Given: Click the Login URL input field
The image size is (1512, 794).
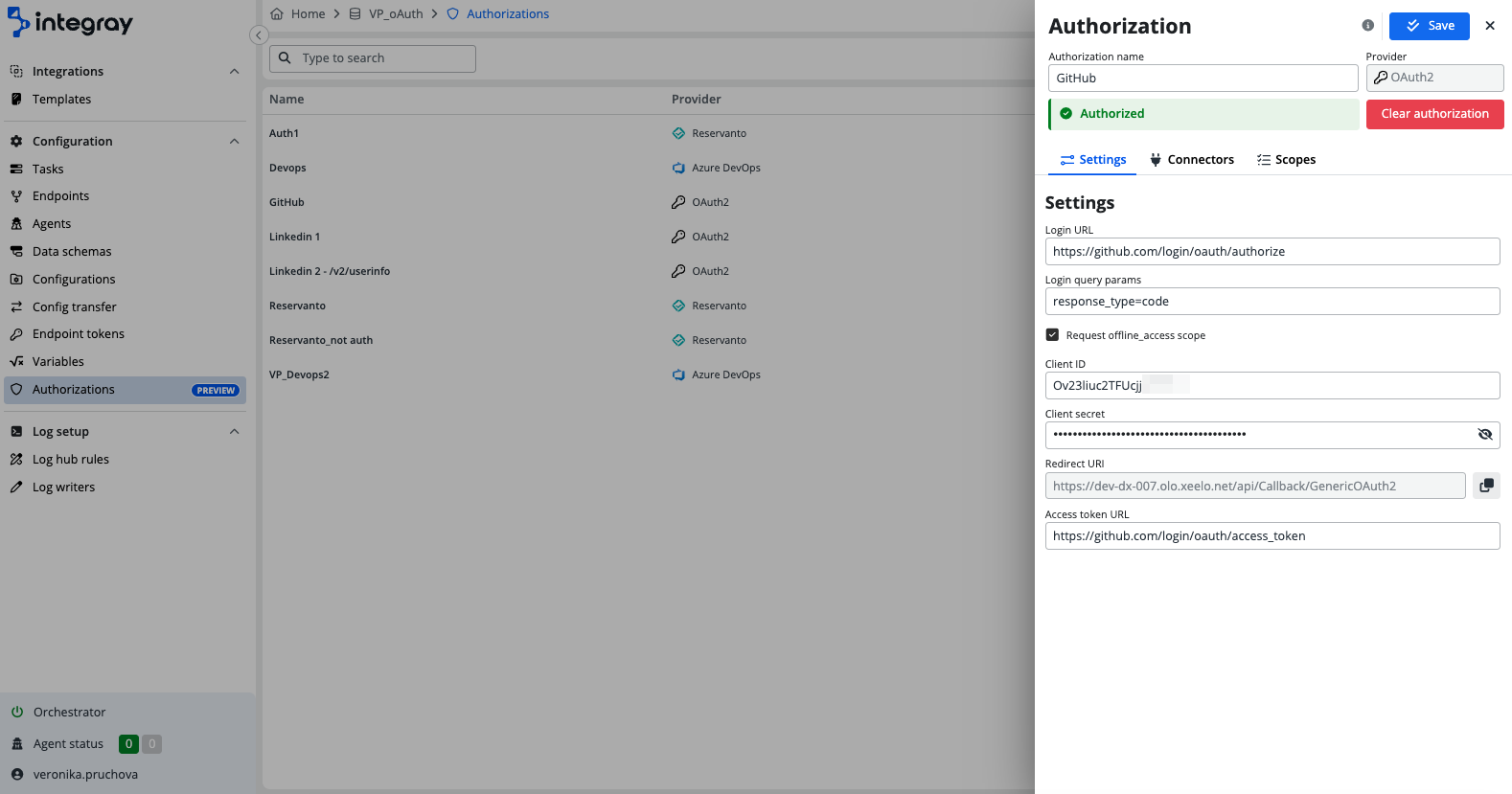Looking at the screenshot, I should coord(1271,252).
